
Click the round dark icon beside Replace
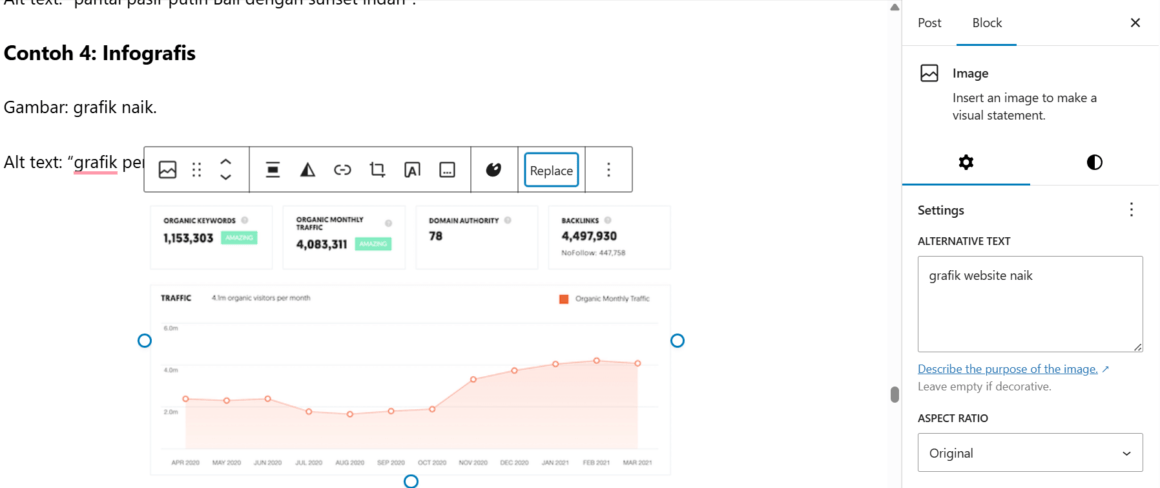coord(493,170)
